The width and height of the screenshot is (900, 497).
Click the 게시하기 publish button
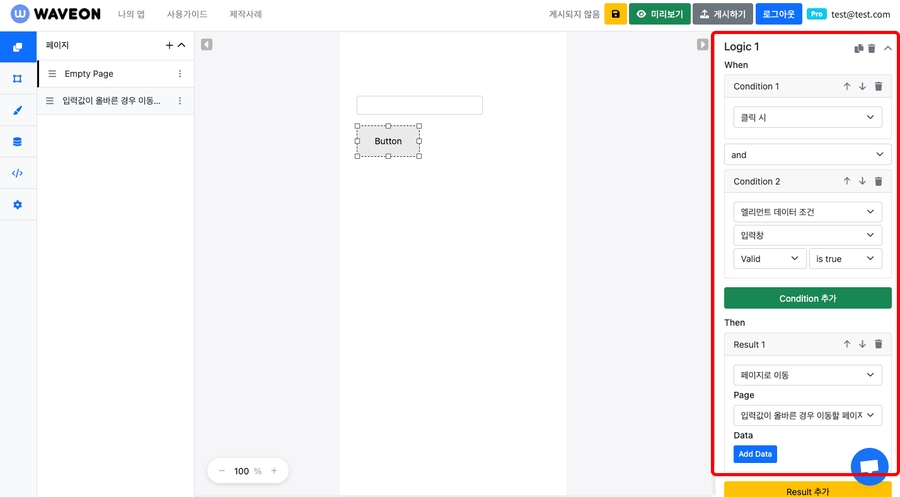(723, 14)
